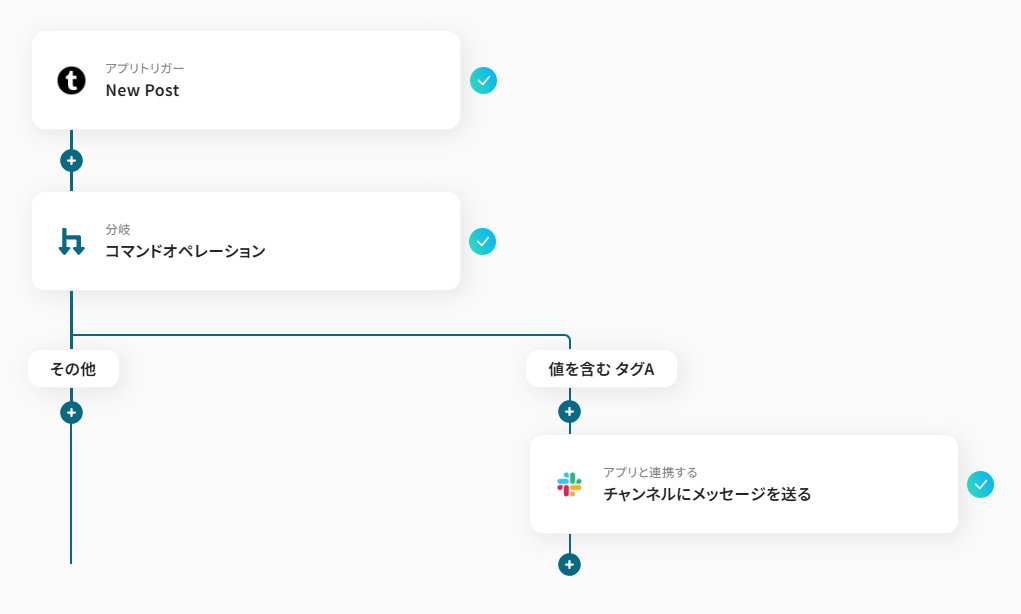Open the チャンネルにメッセージを送る action
This screenshot has height=614, width=1021.
(x=707, y=494)
